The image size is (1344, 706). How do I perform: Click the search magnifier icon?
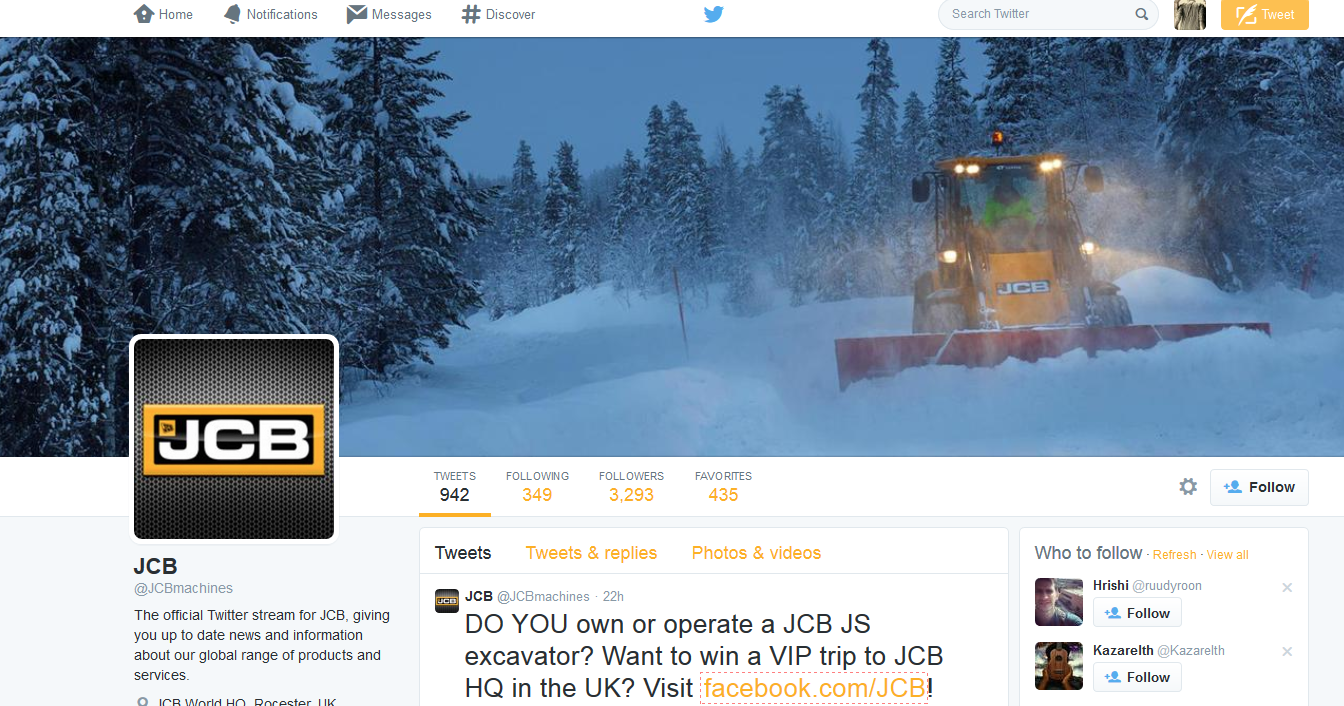(1142, 14)
